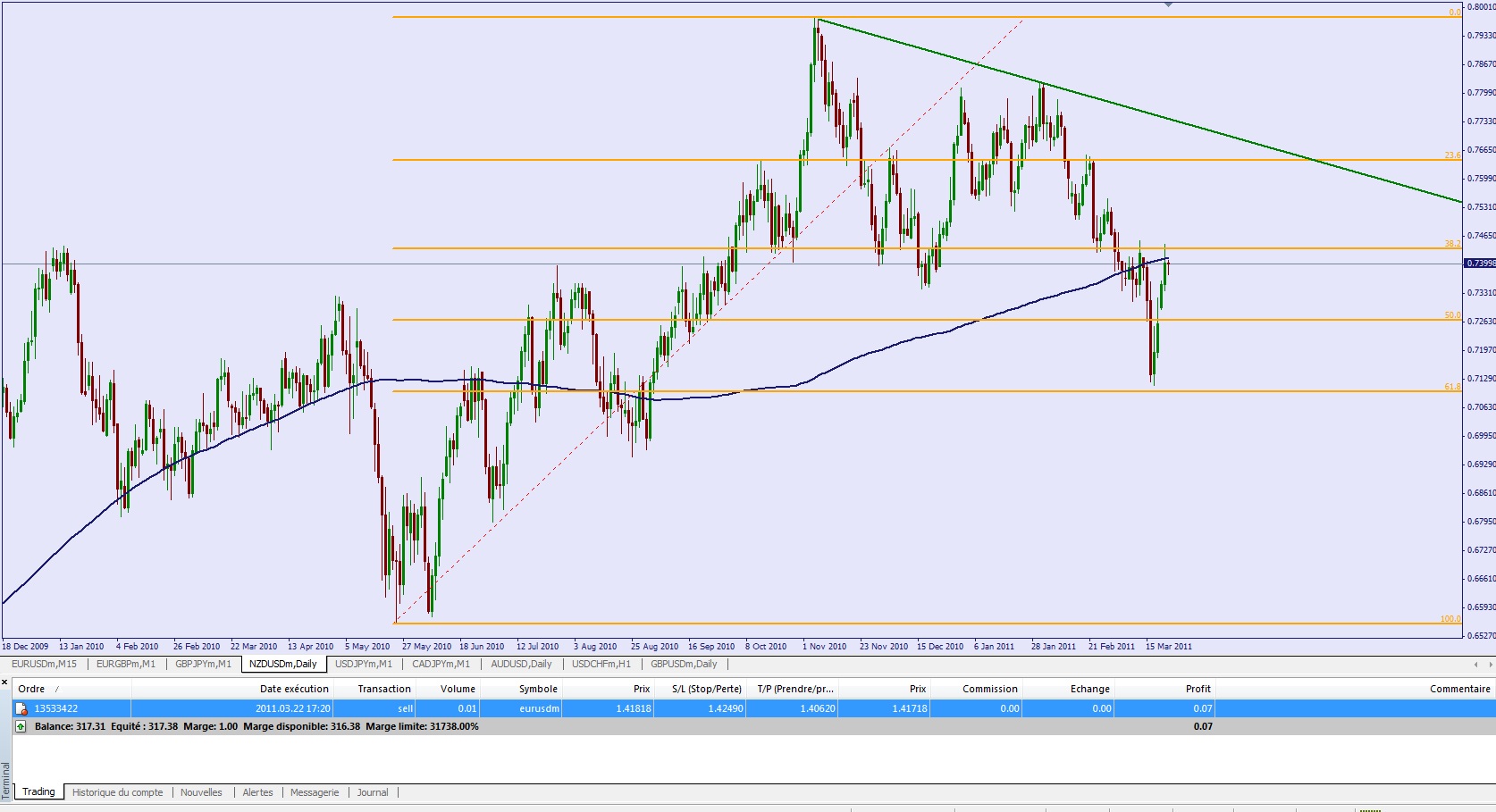1496x812 pixels.
Task: Switch to the GBPUSDm,Daily chart tab
Action: coord(684,664)
